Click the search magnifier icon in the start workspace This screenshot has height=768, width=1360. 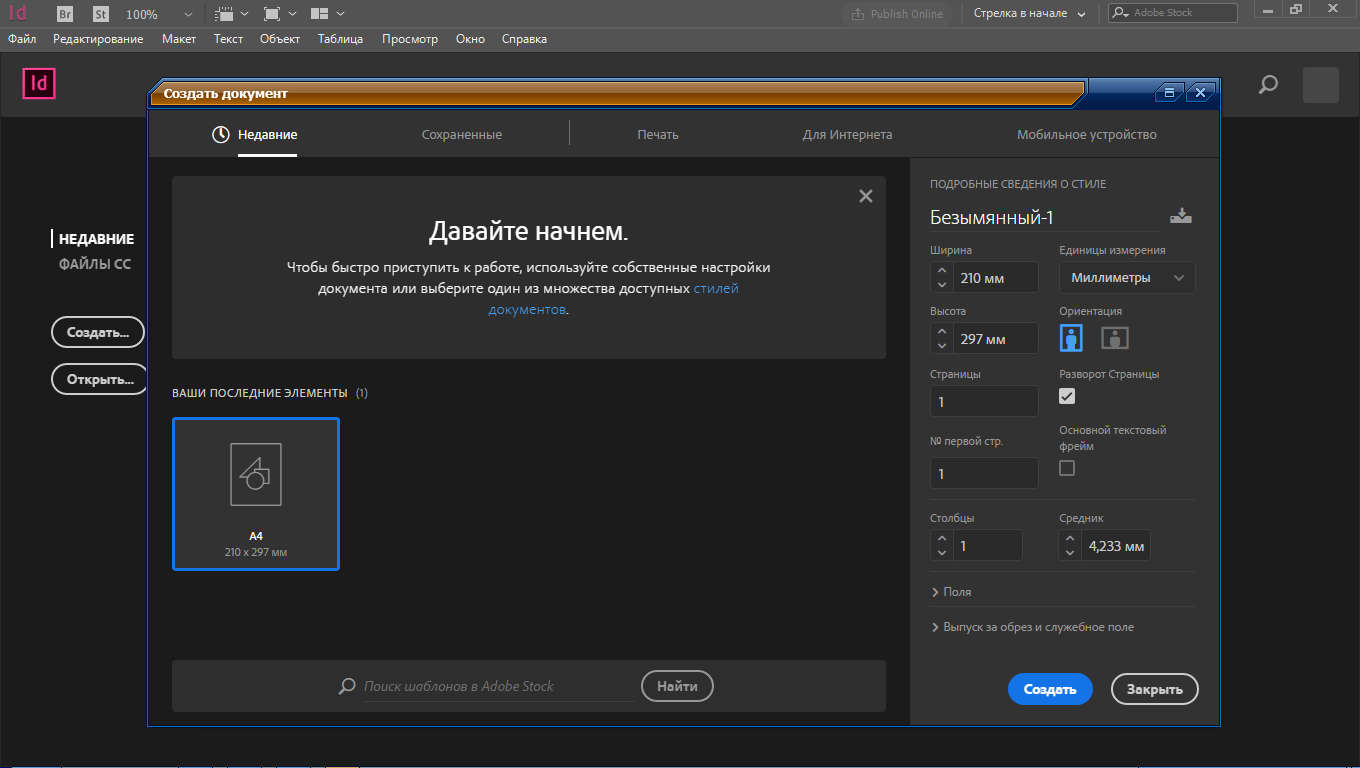[x=1268, y=85]
